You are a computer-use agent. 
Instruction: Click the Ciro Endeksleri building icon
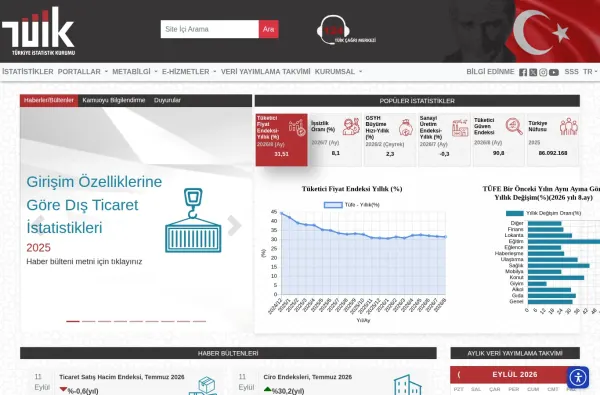point(408,385)
